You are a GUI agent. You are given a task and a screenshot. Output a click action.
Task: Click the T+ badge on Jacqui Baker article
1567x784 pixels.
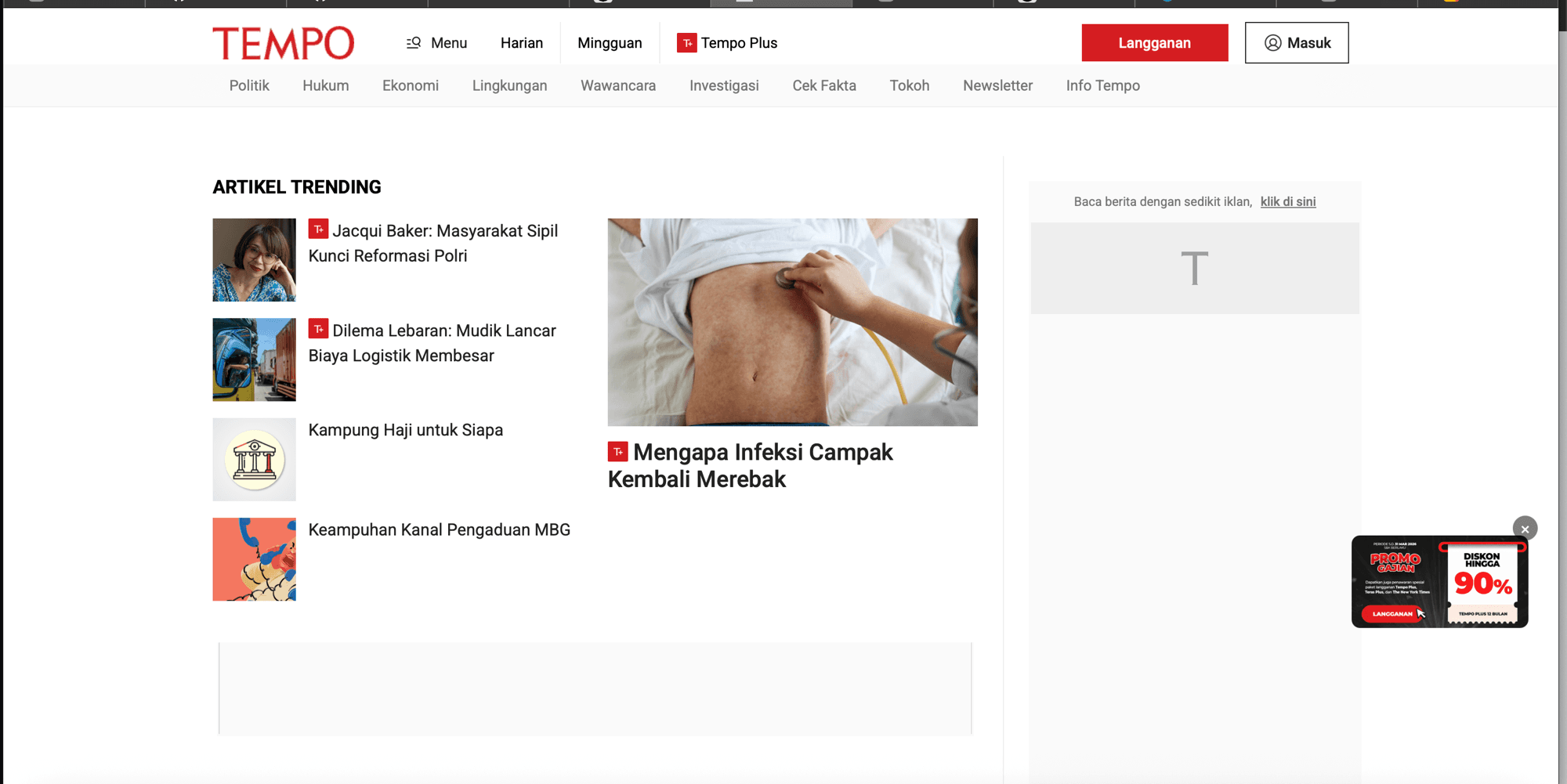point(317,229)
